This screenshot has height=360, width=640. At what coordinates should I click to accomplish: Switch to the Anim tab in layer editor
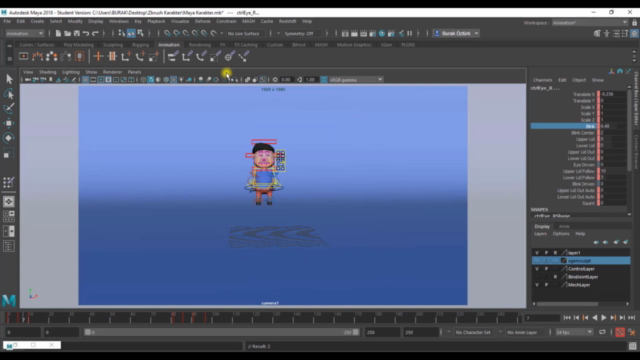point(564,227)
